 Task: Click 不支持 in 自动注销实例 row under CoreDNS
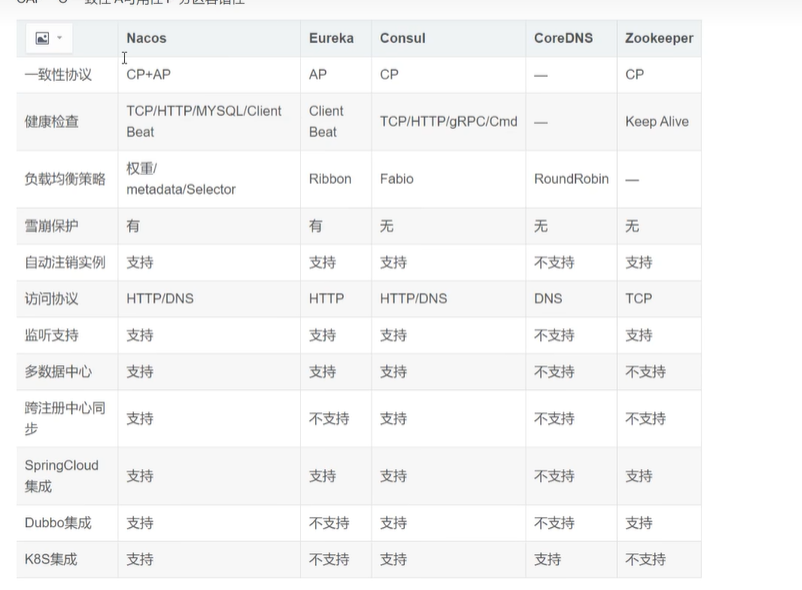[x=554, y=262]
